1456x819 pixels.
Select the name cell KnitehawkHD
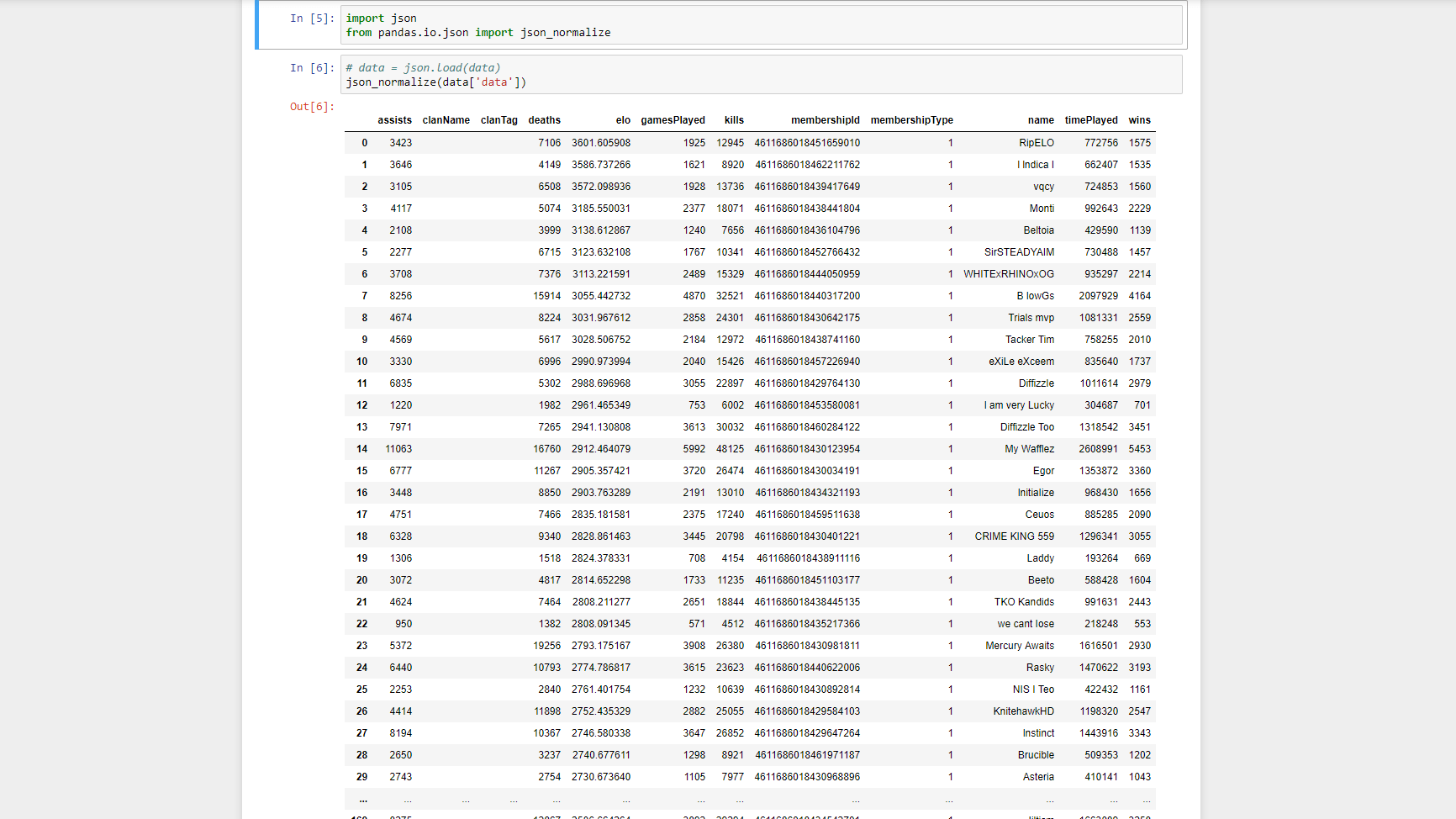tap(1024, 711)
